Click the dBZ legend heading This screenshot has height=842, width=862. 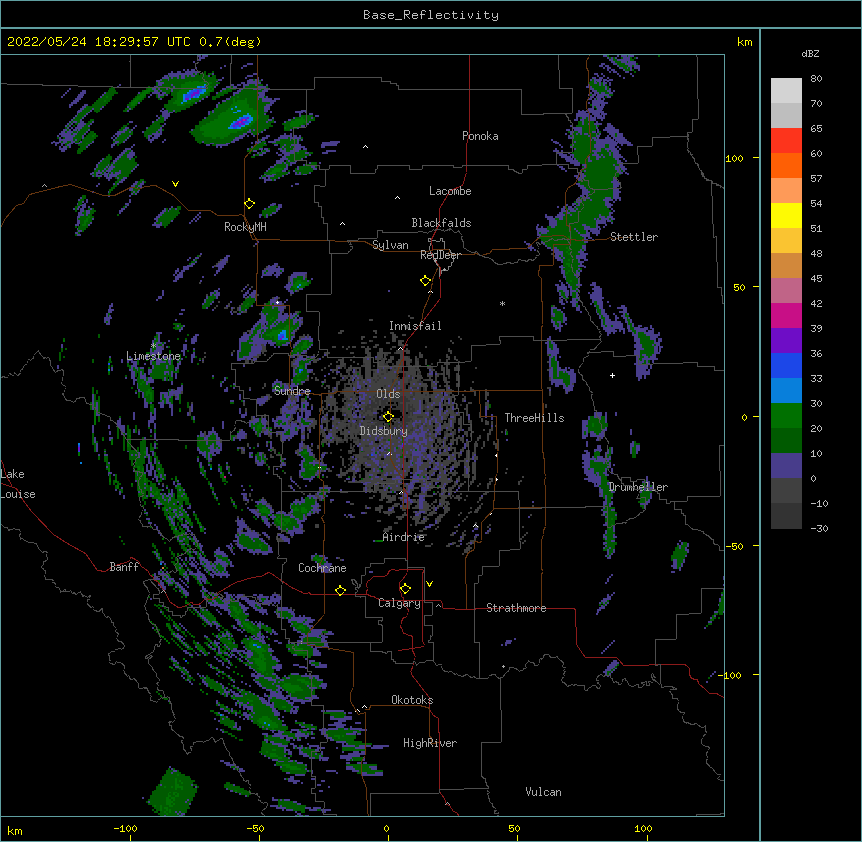tap(810, 54)
